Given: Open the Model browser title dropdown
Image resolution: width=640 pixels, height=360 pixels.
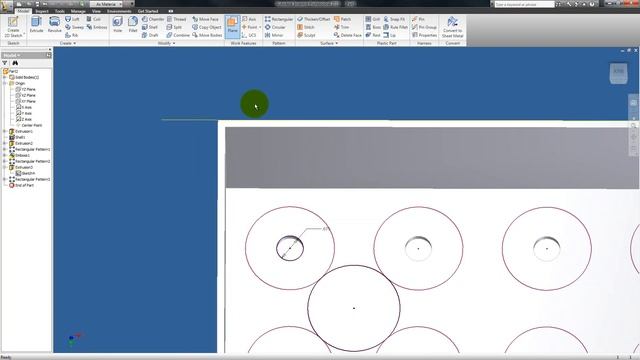Looking at the screenshot, I should [12, 55].
